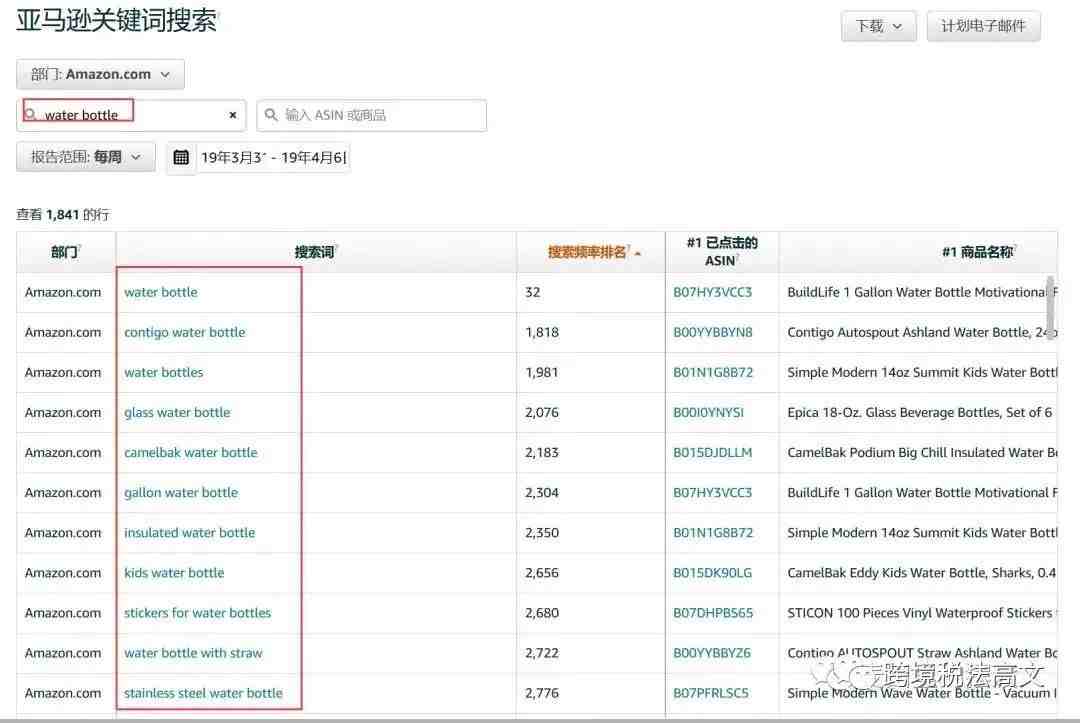This screenshot has height=723, width=1080.
Task: Open stickers for water bottles link
Action: click(x=198, y=612)
